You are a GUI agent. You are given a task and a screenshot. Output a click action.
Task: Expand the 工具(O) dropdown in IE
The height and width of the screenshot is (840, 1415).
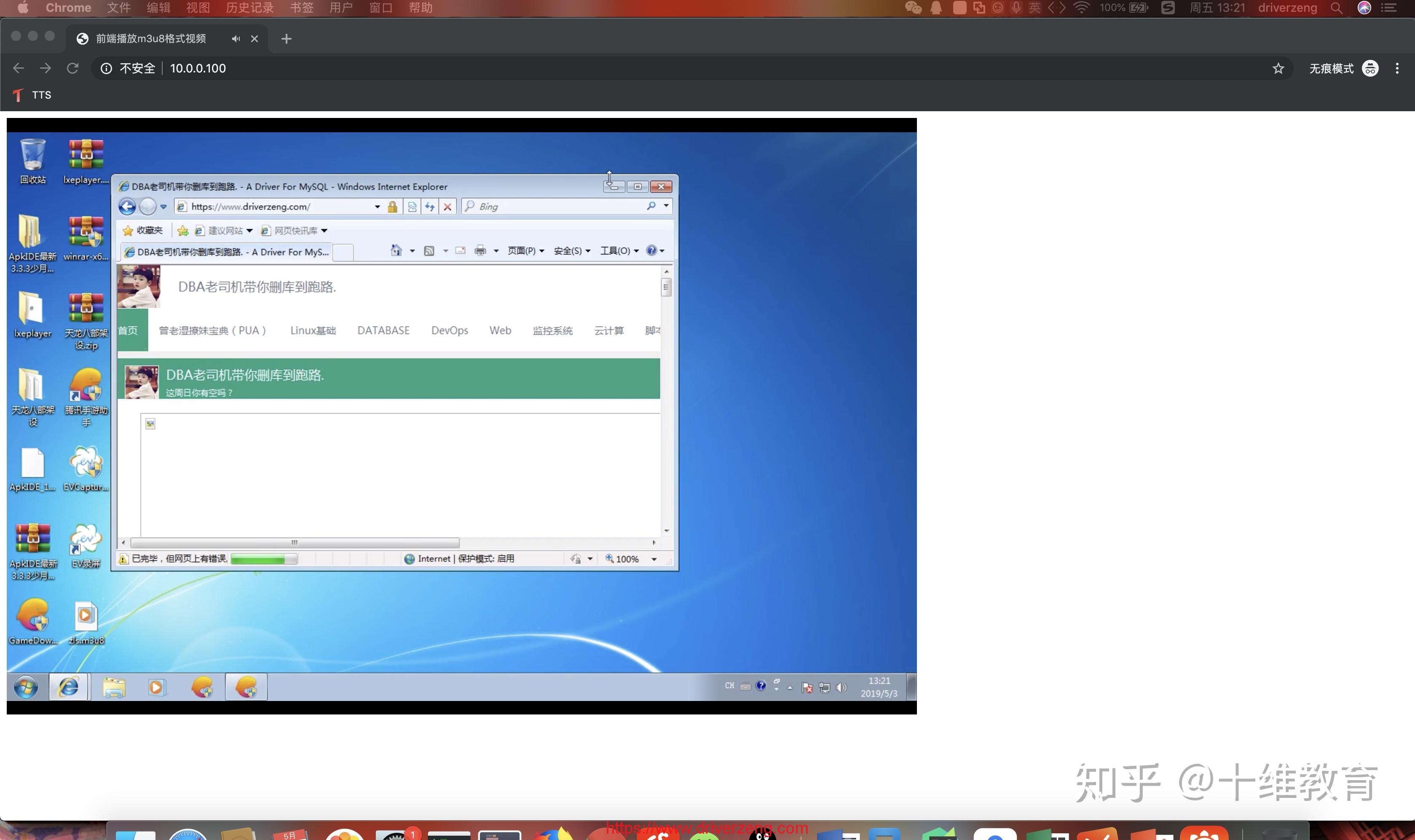[x=619, y=251]
